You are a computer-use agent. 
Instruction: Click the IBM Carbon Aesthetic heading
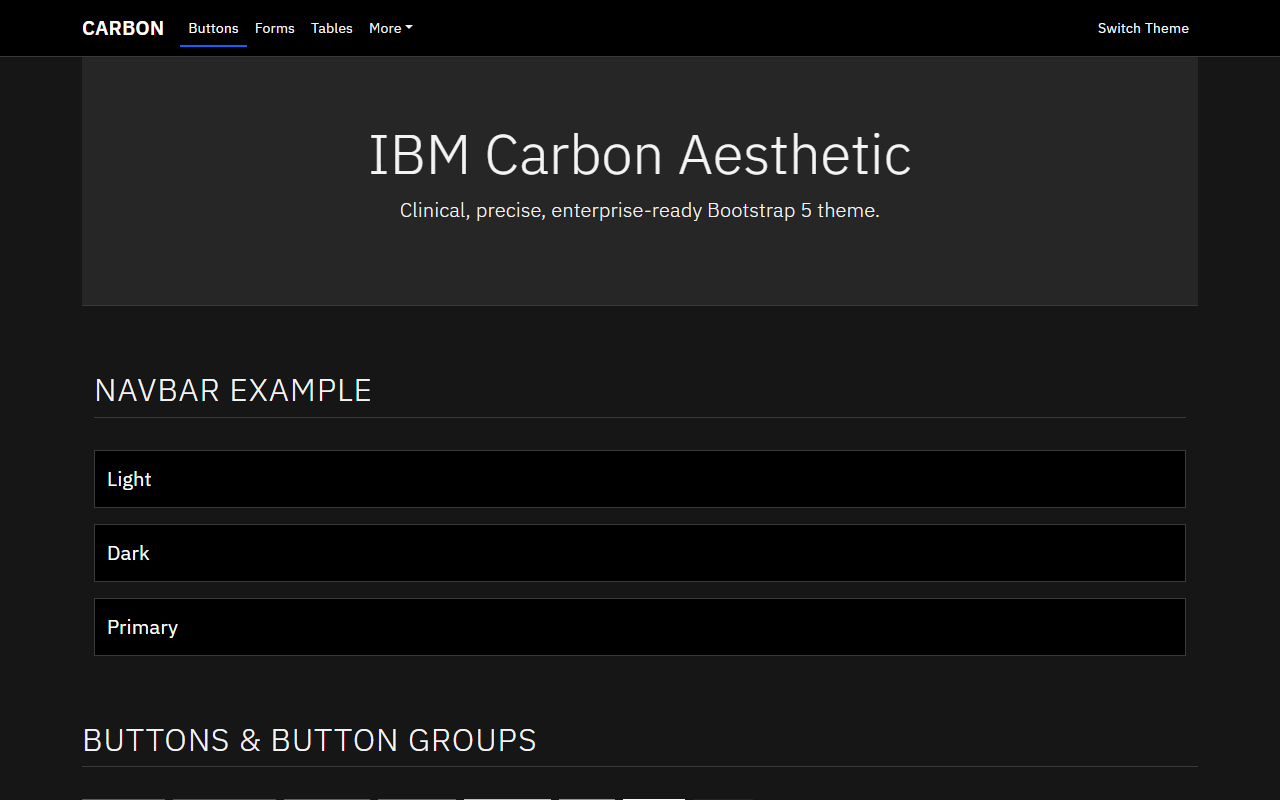(x=640, y=155)
